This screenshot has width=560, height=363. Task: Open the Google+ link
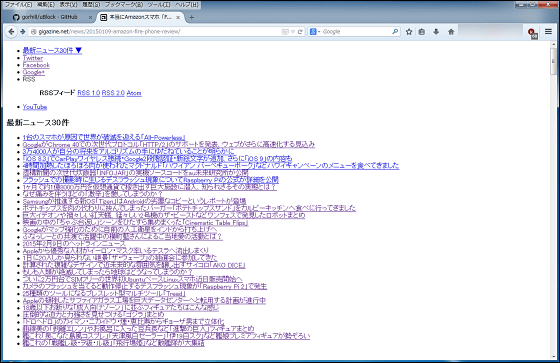(34, 72)
